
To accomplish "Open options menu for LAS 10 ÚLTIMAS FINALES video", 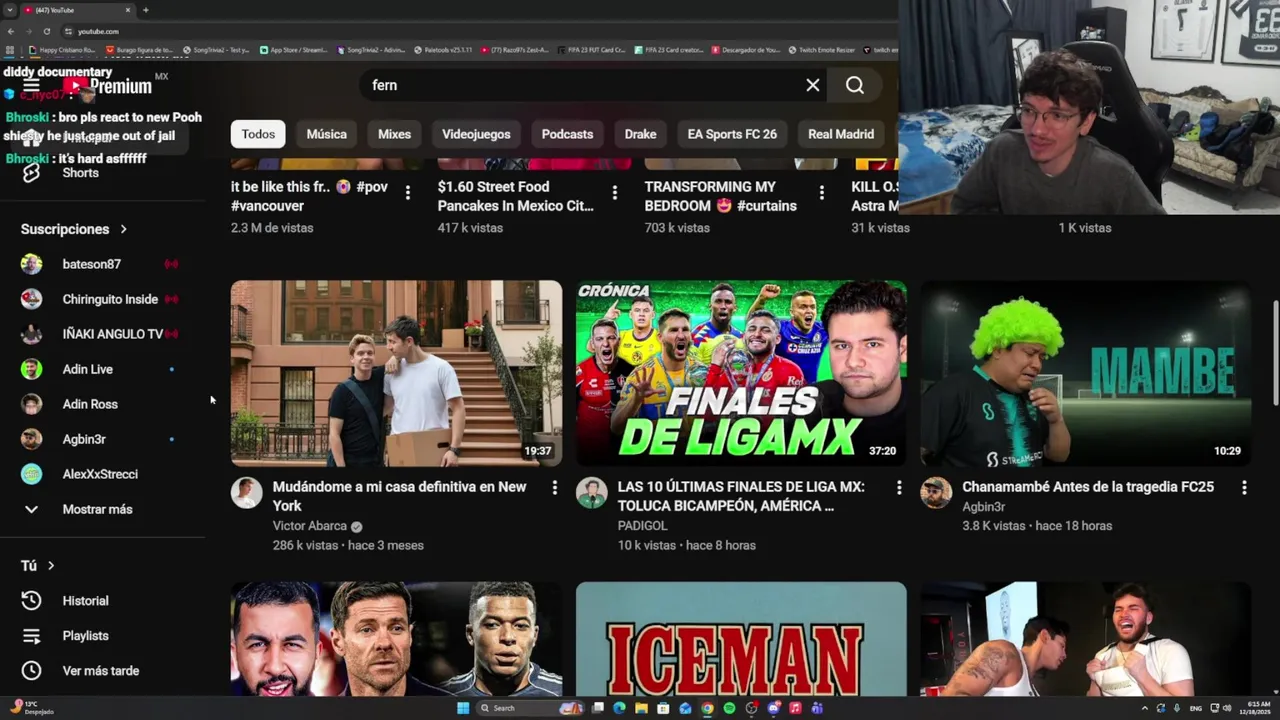I will (899, 488).
